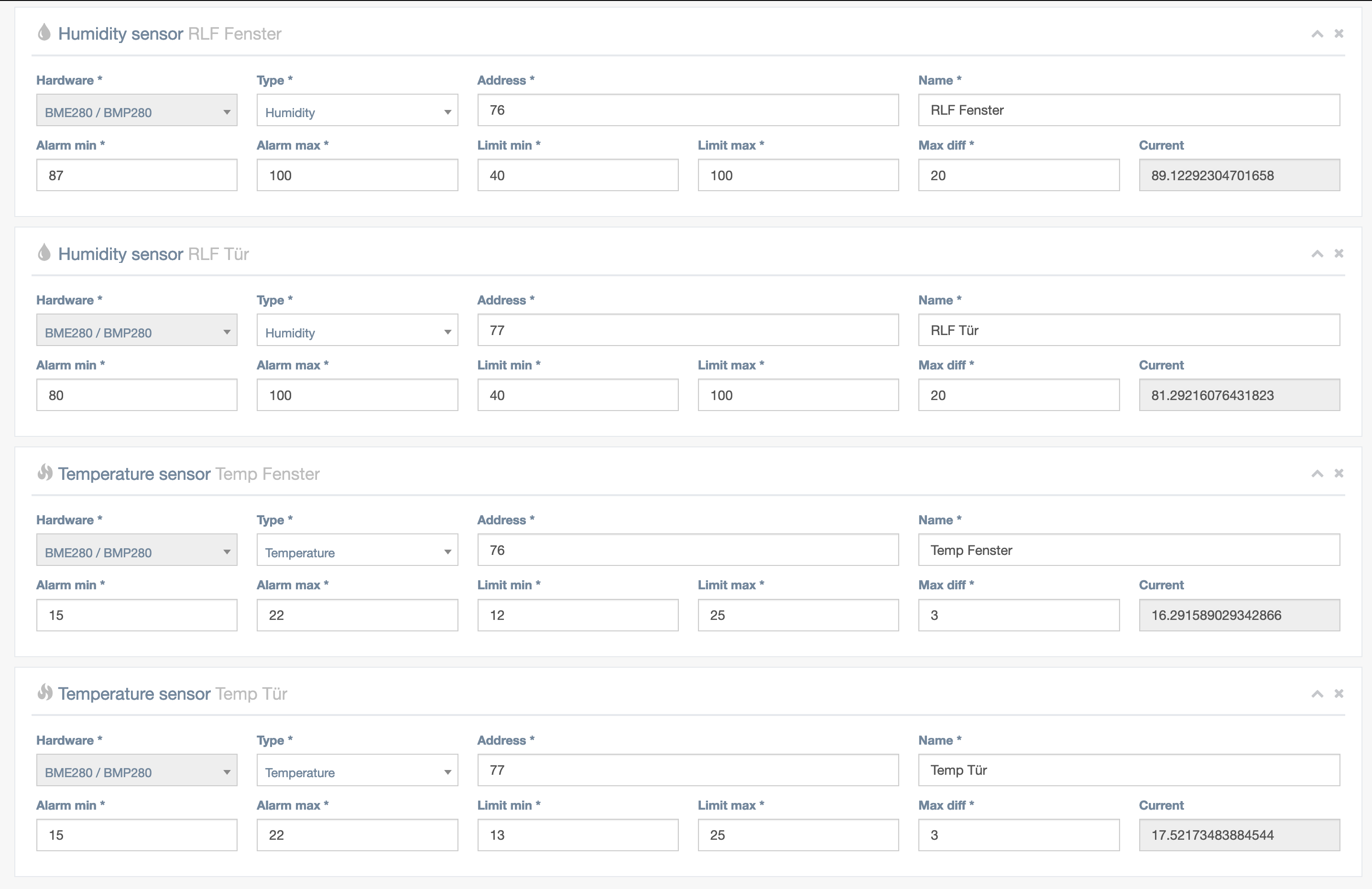Open Type dropdown for Temp Fenster sensor

point(357,551)
